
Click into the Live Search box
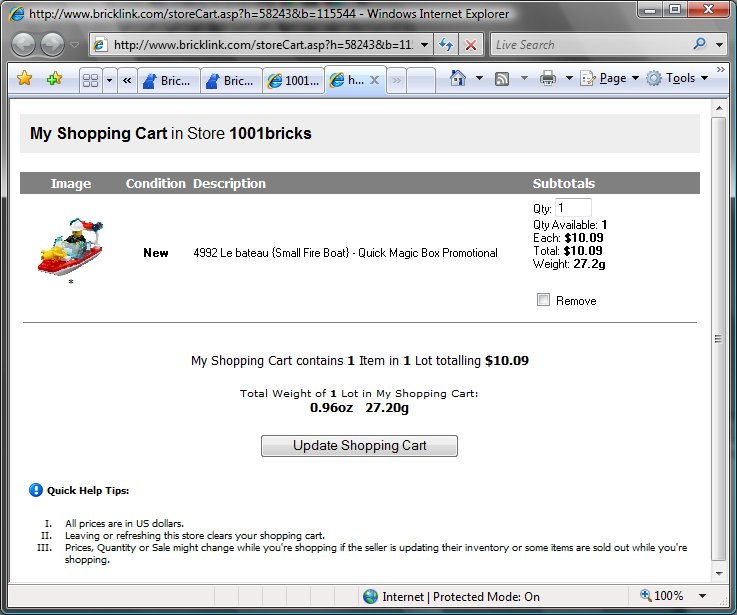(590, 45)
